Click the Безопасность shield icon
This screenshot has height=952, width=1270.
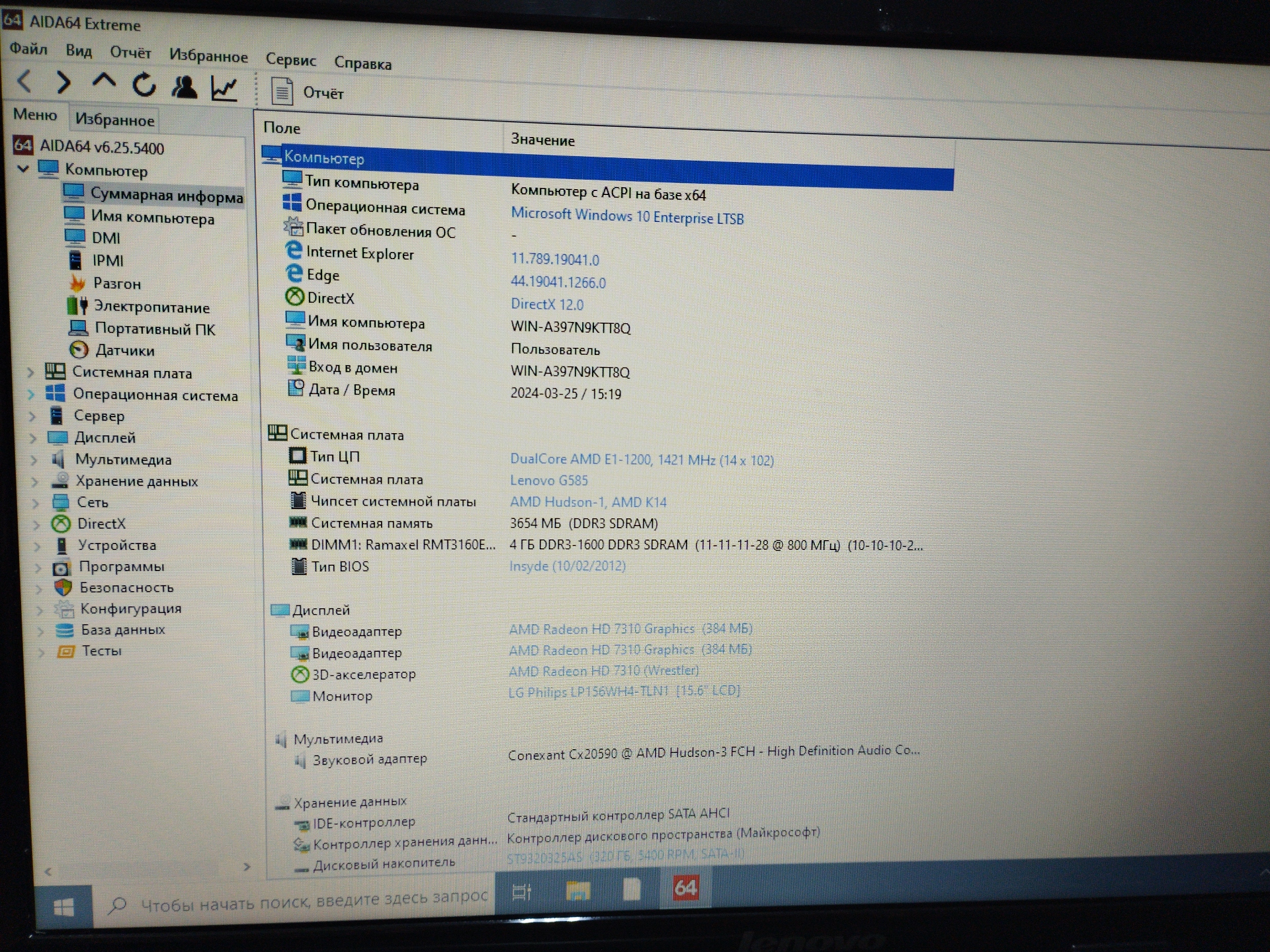pos(63,588)
